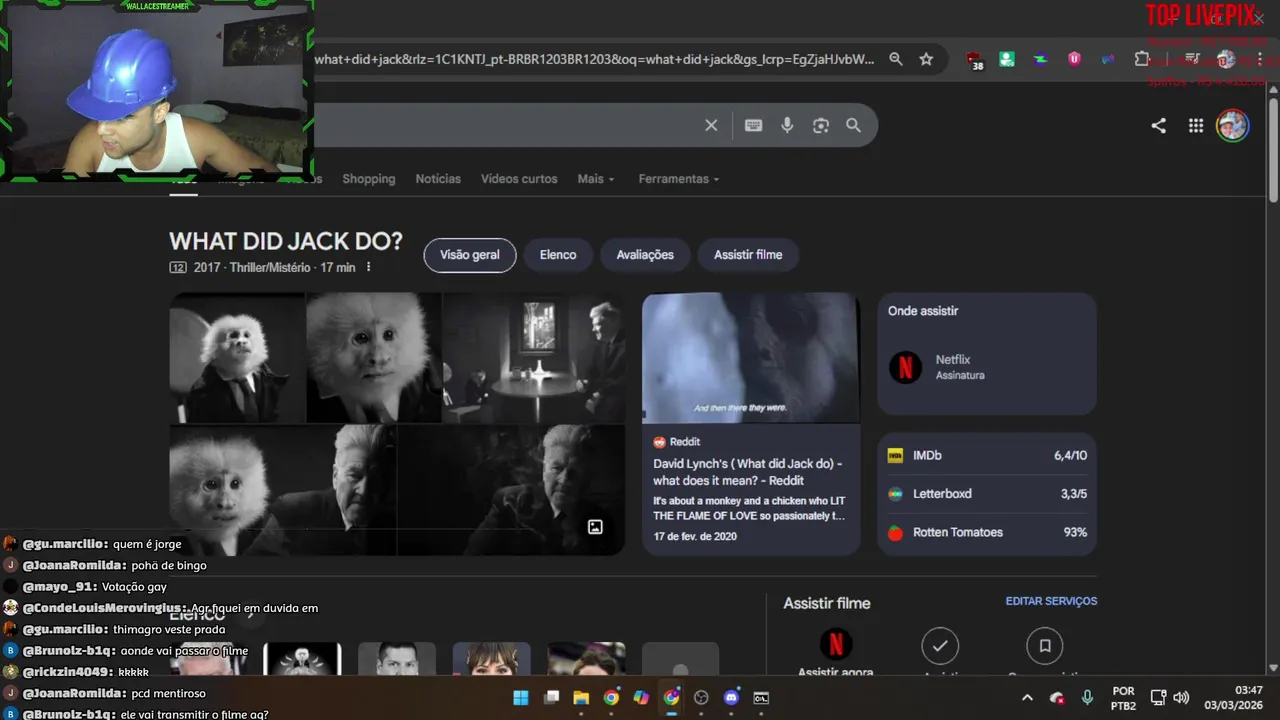Mark the film as watched checkmark

(x=940, y=646)
